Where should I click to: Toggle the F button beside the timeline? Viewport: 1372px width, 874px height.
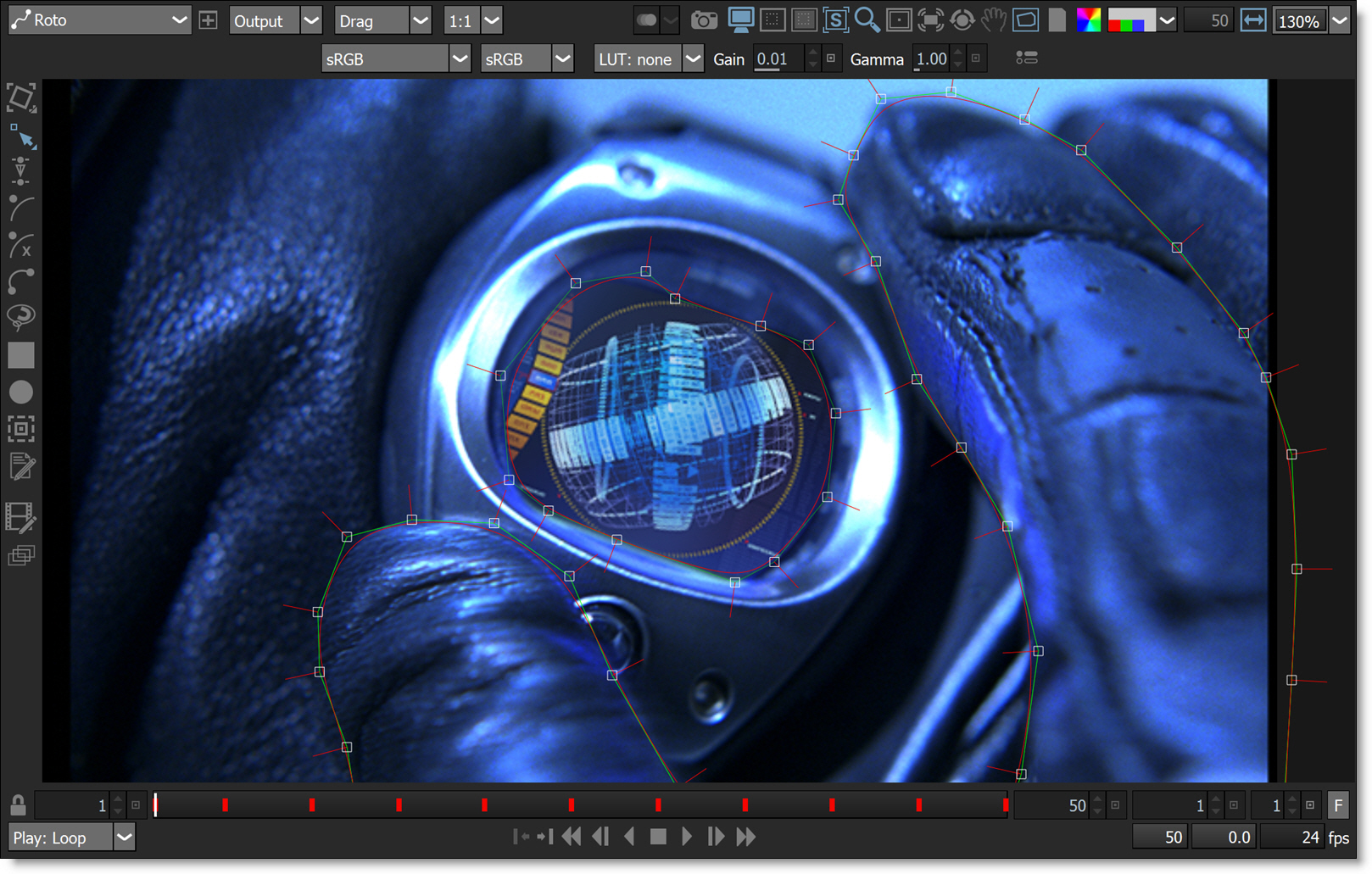(x=1338, y=805)
